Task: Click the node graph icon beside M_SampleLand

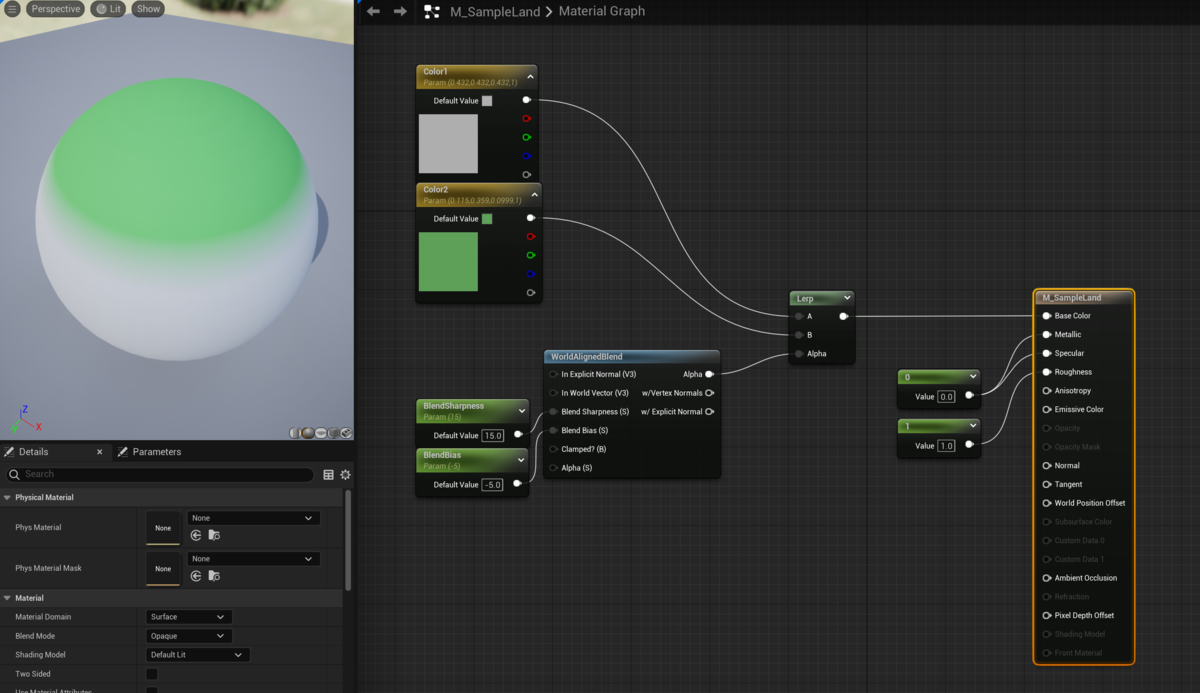Action: pos(432,11)
